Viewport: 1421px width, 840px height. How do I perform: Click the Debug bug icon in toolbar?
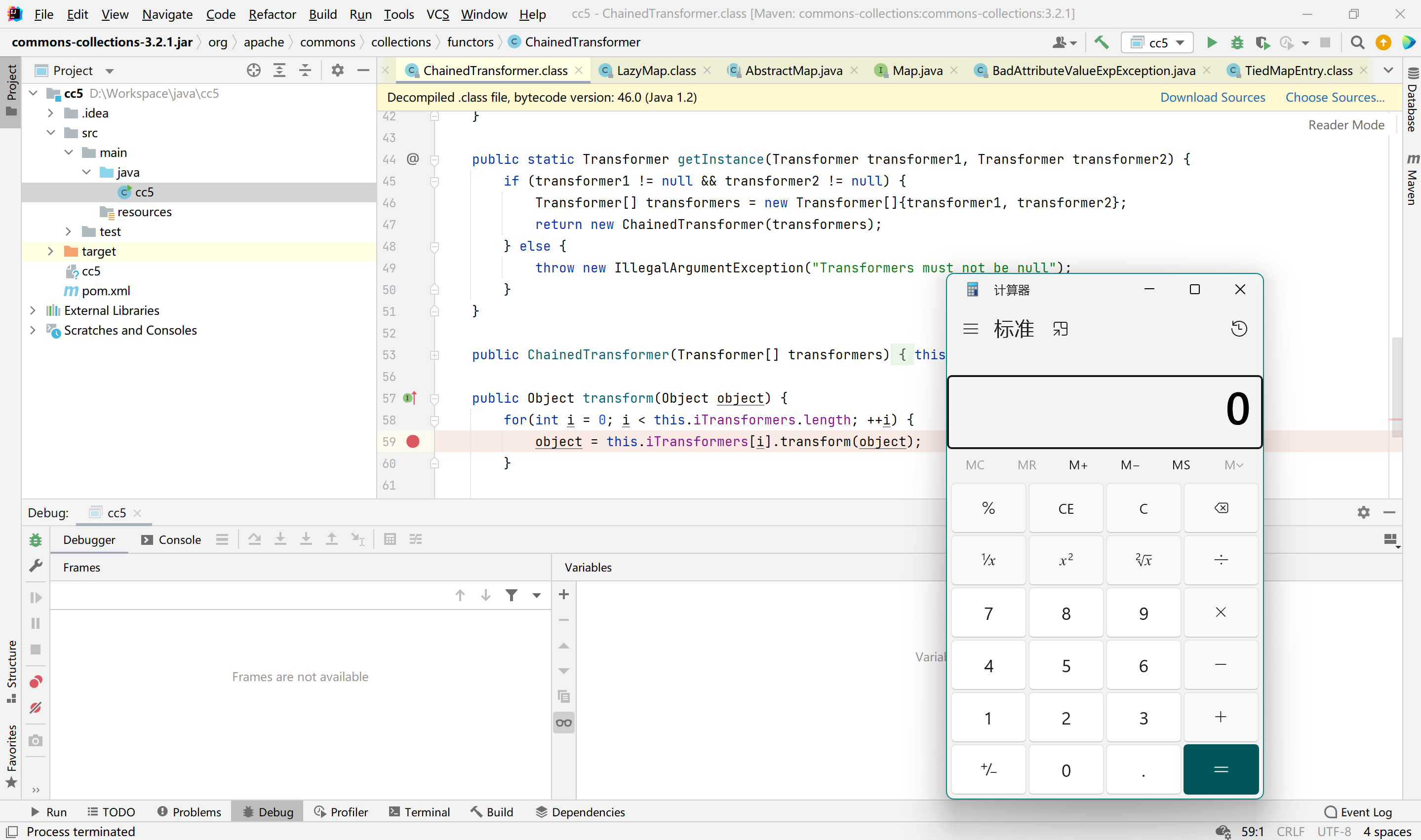coord(1237,42)
